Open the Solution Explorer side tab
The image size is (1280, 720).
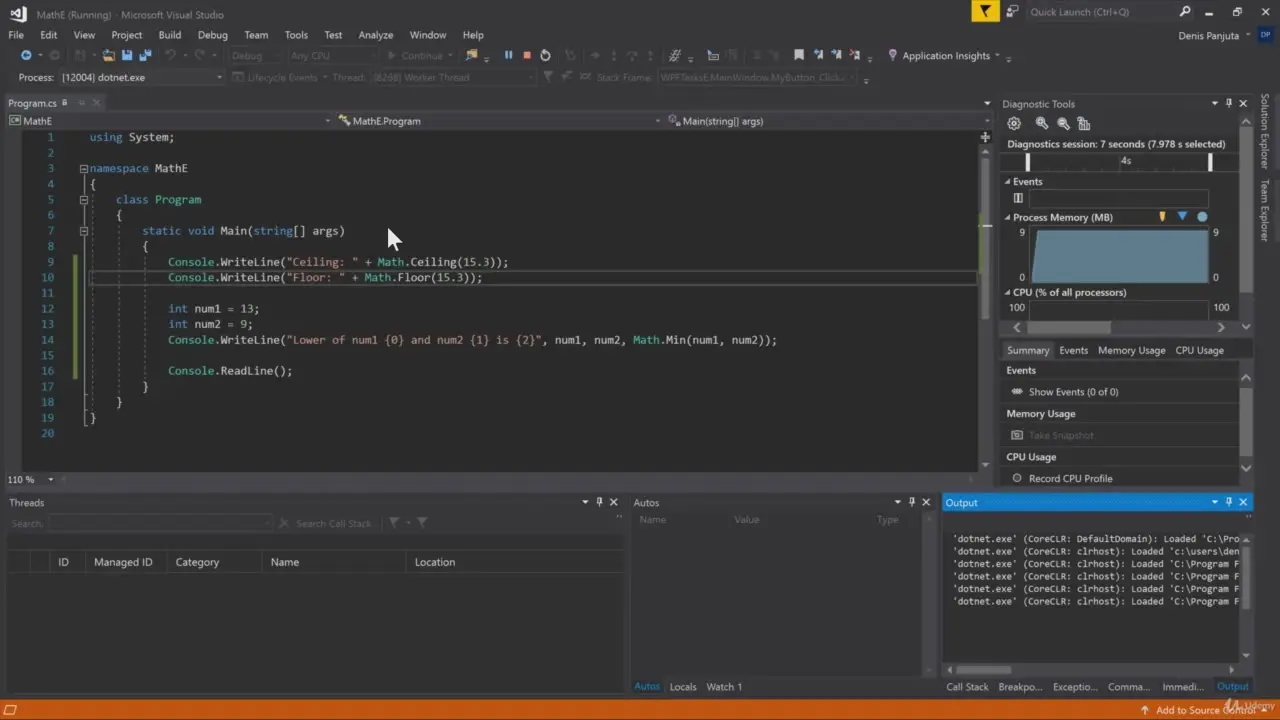[1265, 131]
